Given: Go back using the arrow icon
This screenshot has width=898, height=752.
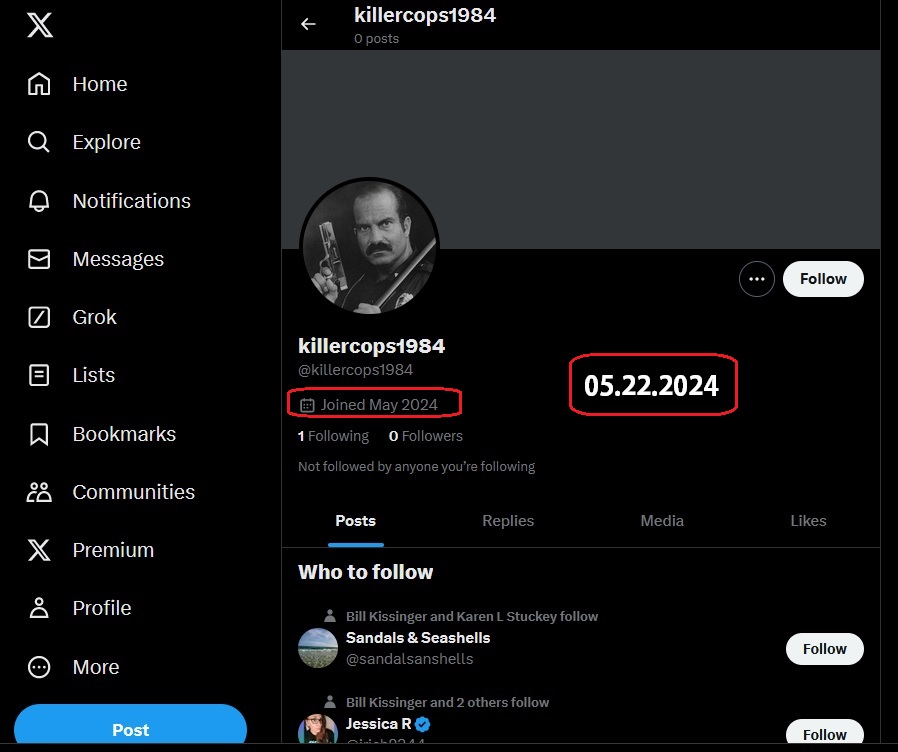Looking at the screenshot, I should coord(308,24).
